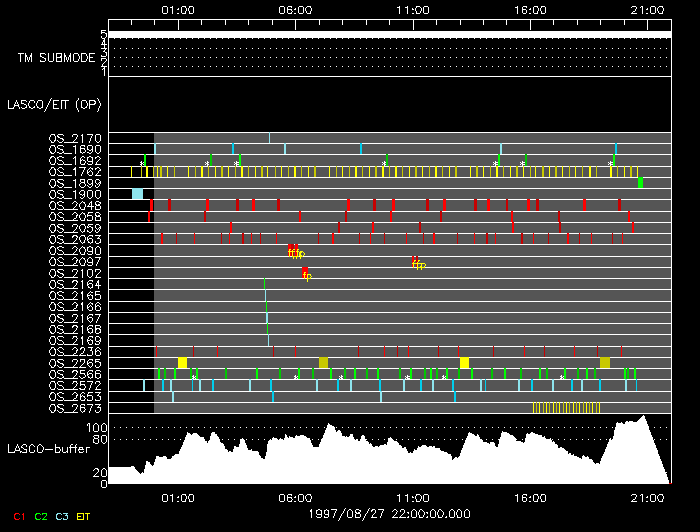The height and width of the screenshot is (532, 700).
Task: Click the yellow fp marker in OS_2102 row
Action: click(306, 274)
